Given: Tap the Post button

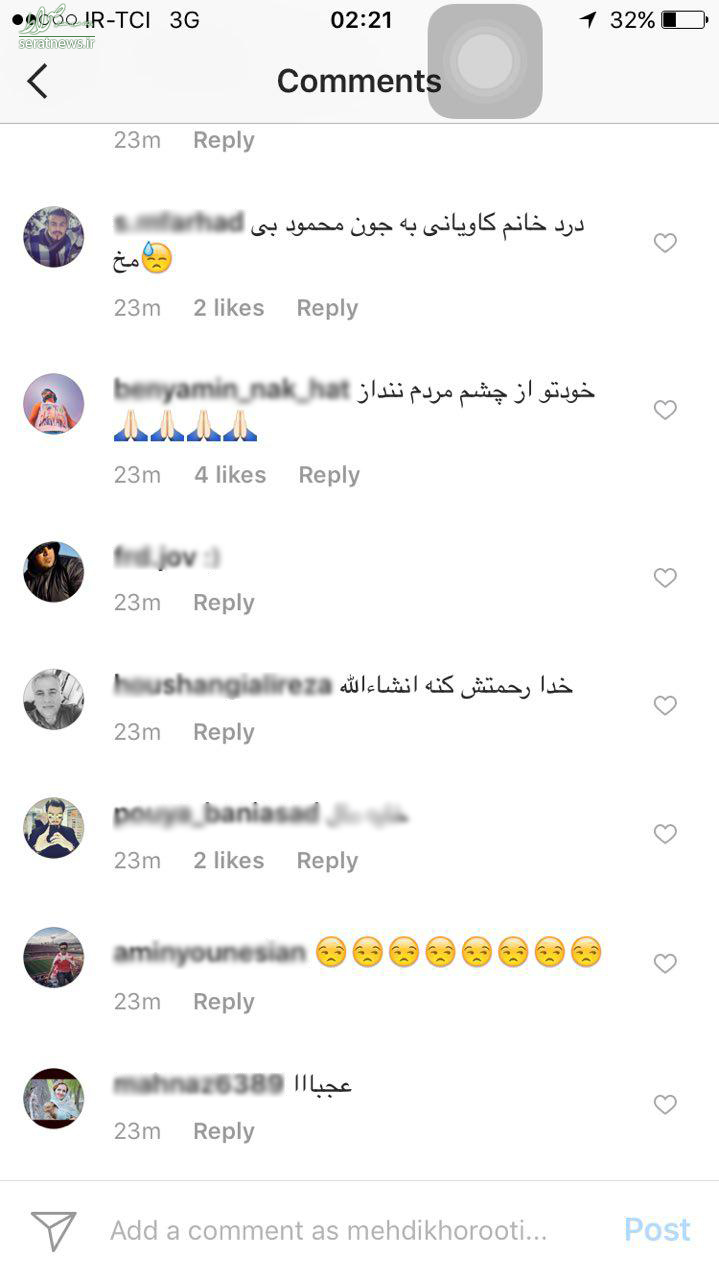Looking at the screenshot, I should [657, 1230].
